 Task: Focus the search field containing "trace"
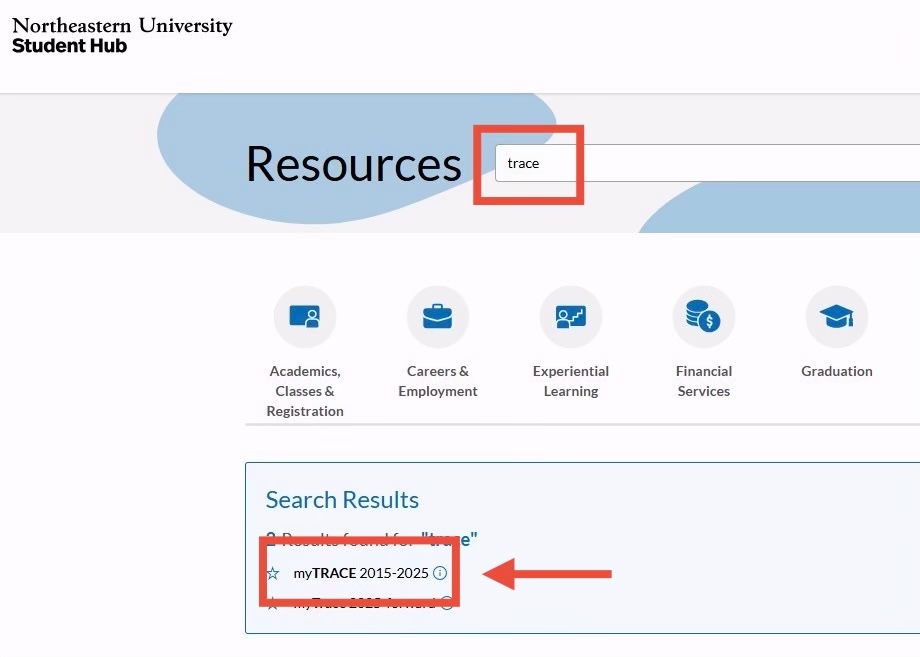click(700, 163)
